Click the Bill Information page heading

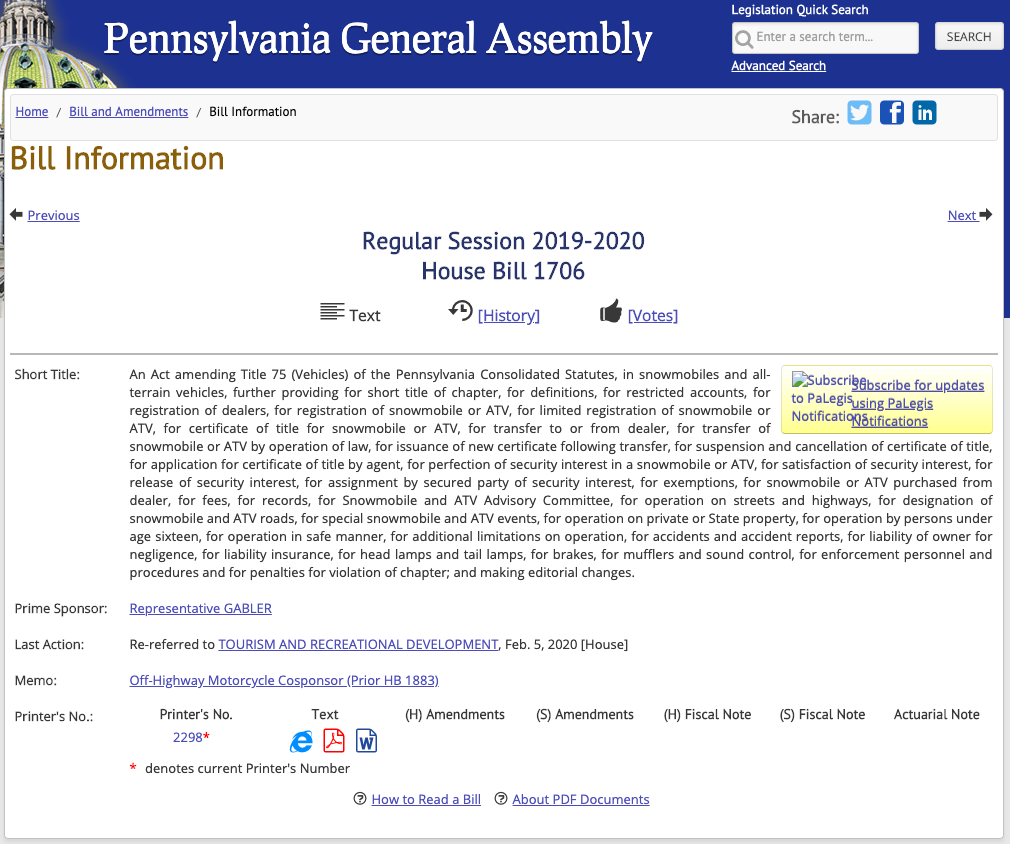coord(117,158)
